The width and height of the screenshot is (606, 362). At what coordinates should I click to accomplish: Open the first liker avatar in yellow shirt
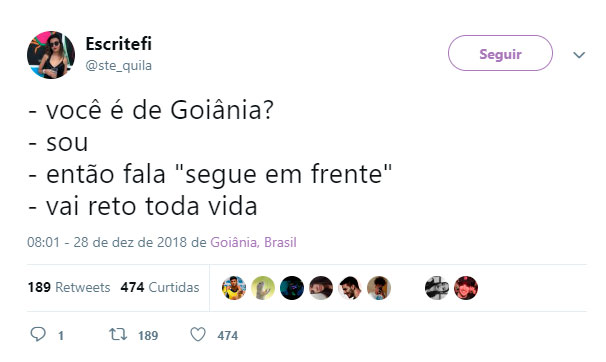tap(234, 288)
